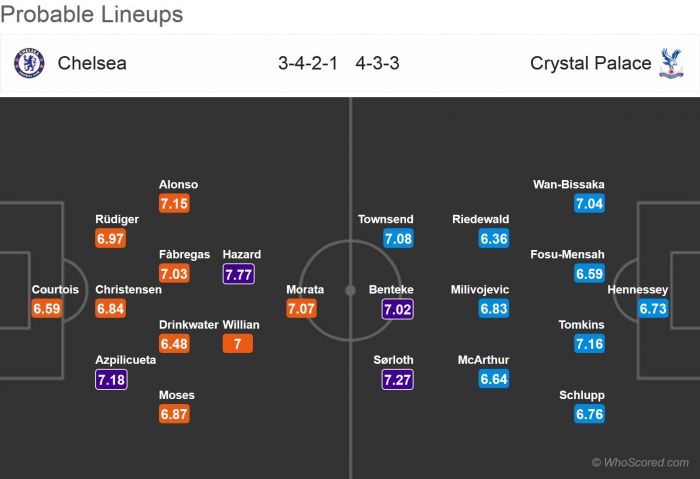Click Azpilicueta's 7.18 rating badge

[111, 379]
